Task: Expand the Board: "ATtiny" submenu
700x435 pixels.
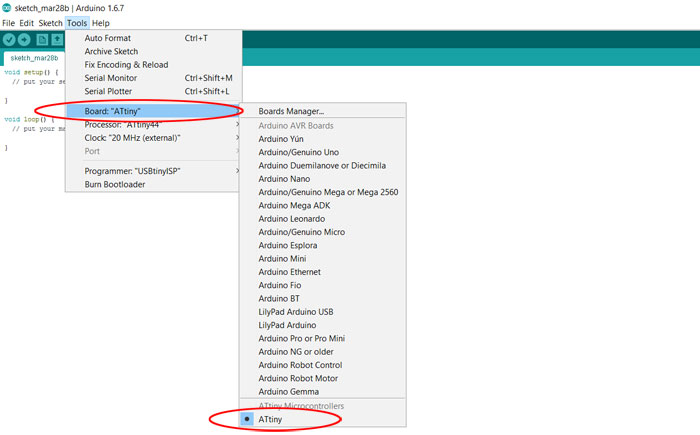Action: pos(154,111)
